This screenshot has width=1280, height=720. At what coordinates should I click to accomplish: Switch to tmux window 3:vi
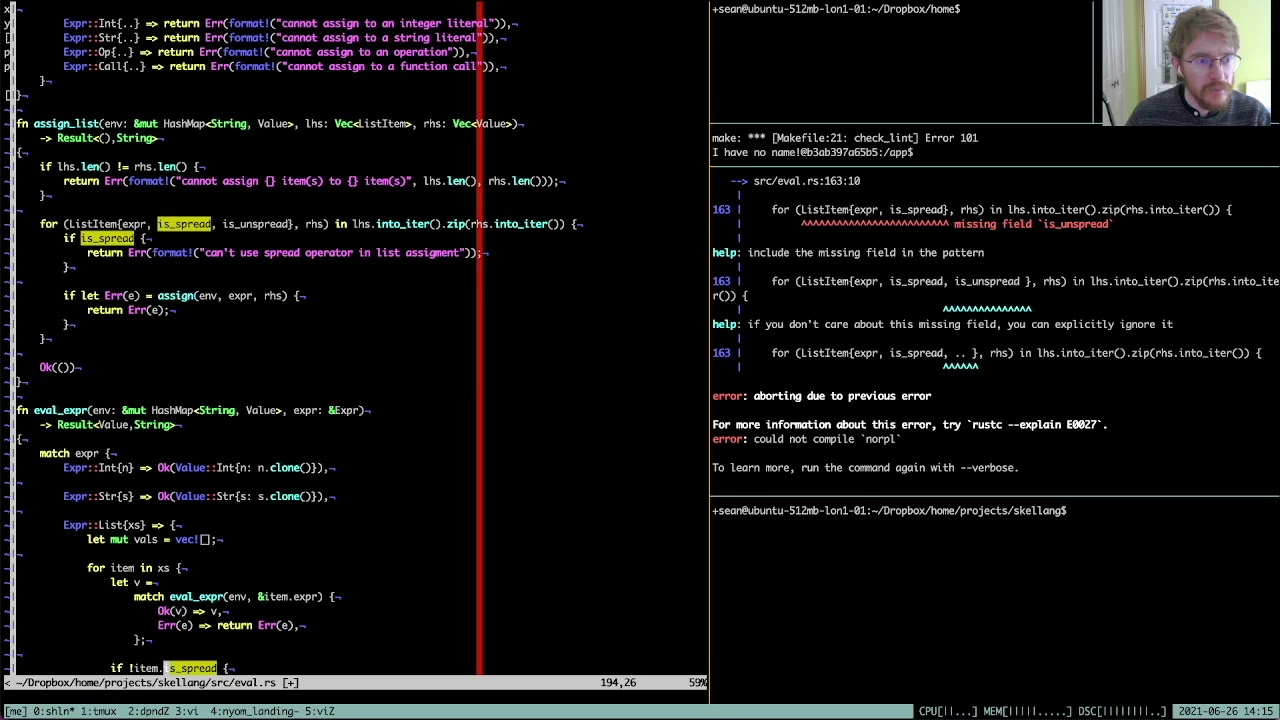click(x=187, y=711)
